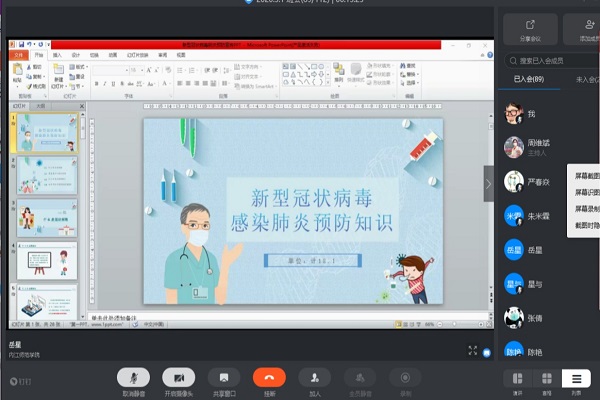Click the add participant icon (加入)
The height and width of the screenshot is (400, 600).
pos(315,377)
